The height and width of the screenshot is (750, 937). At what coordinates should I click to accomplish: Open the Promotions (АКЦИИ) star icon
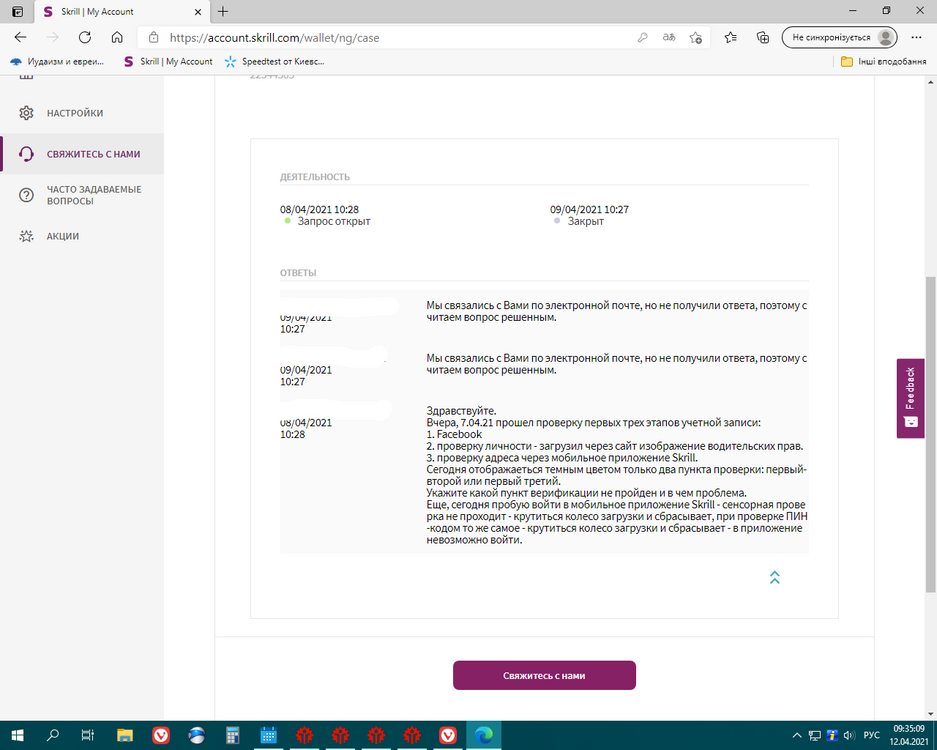(26, 236)
